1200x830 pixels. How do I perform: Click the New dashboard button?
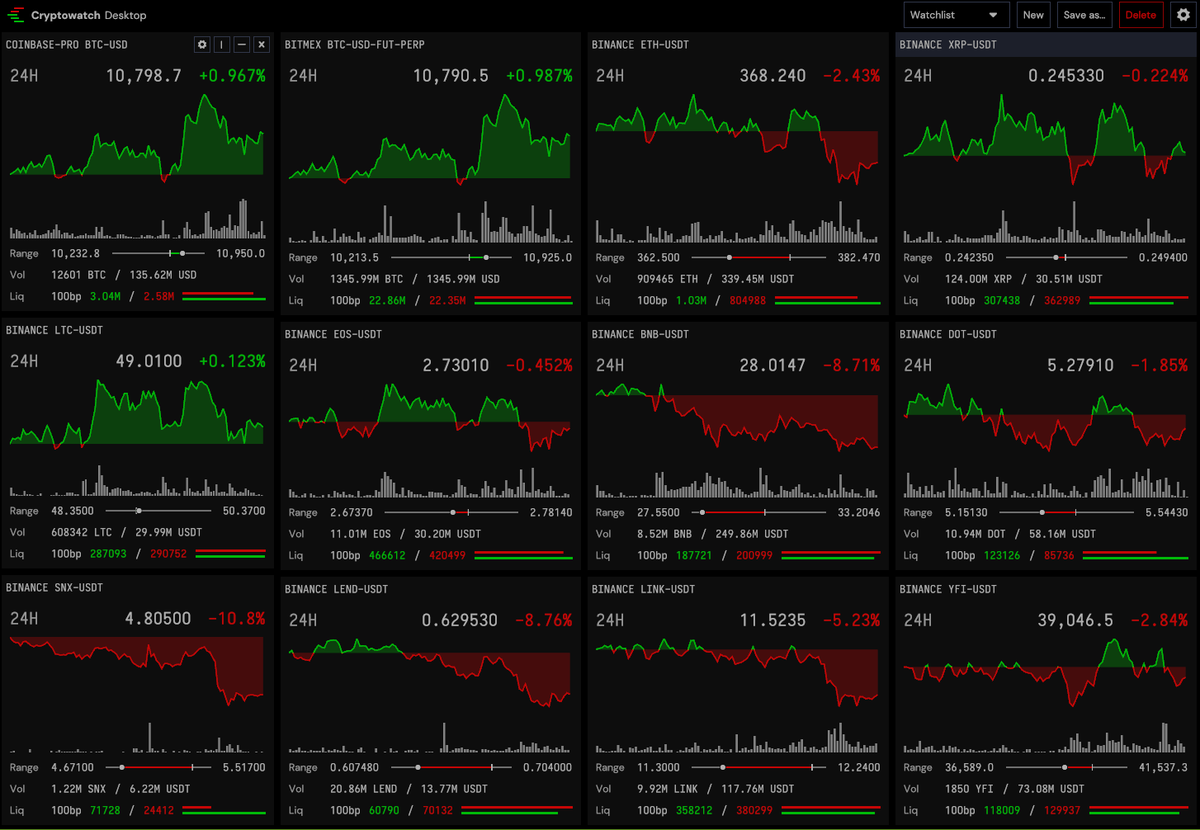coord(1033,15)
